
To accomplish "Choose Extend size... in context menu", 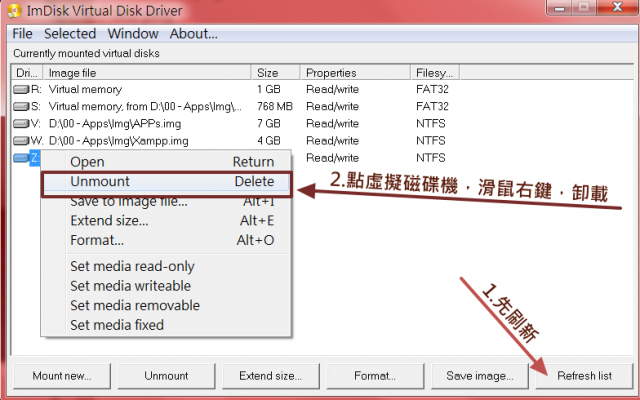I will coord(166,221).
